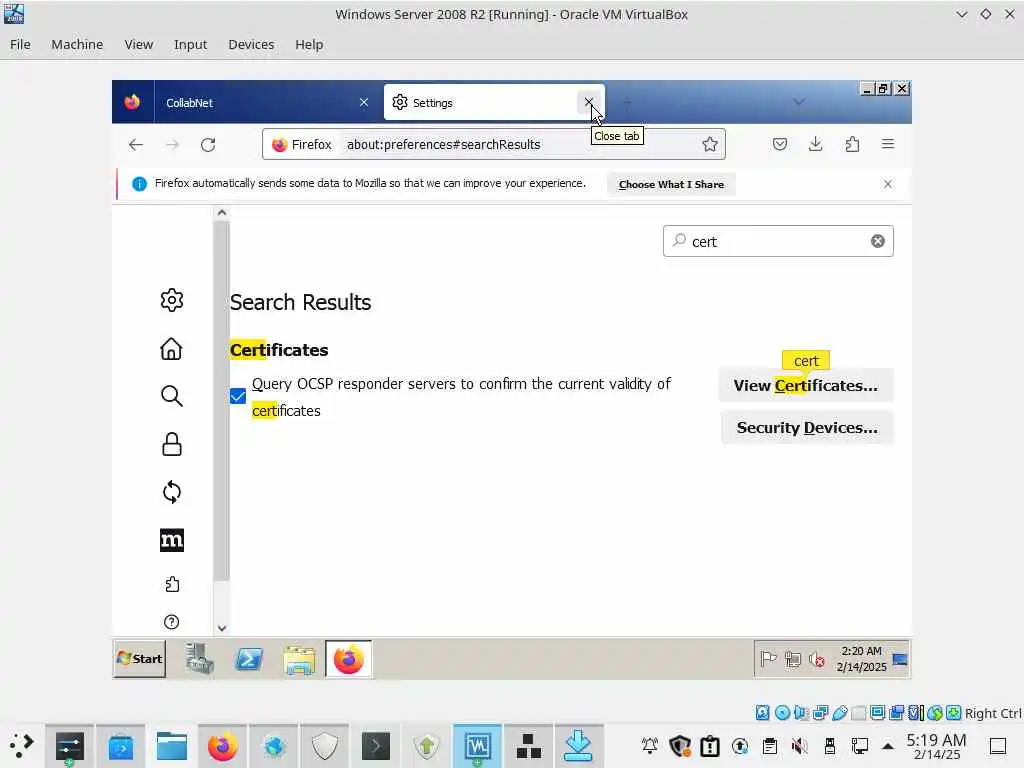Open Home settings category icon

172,349
